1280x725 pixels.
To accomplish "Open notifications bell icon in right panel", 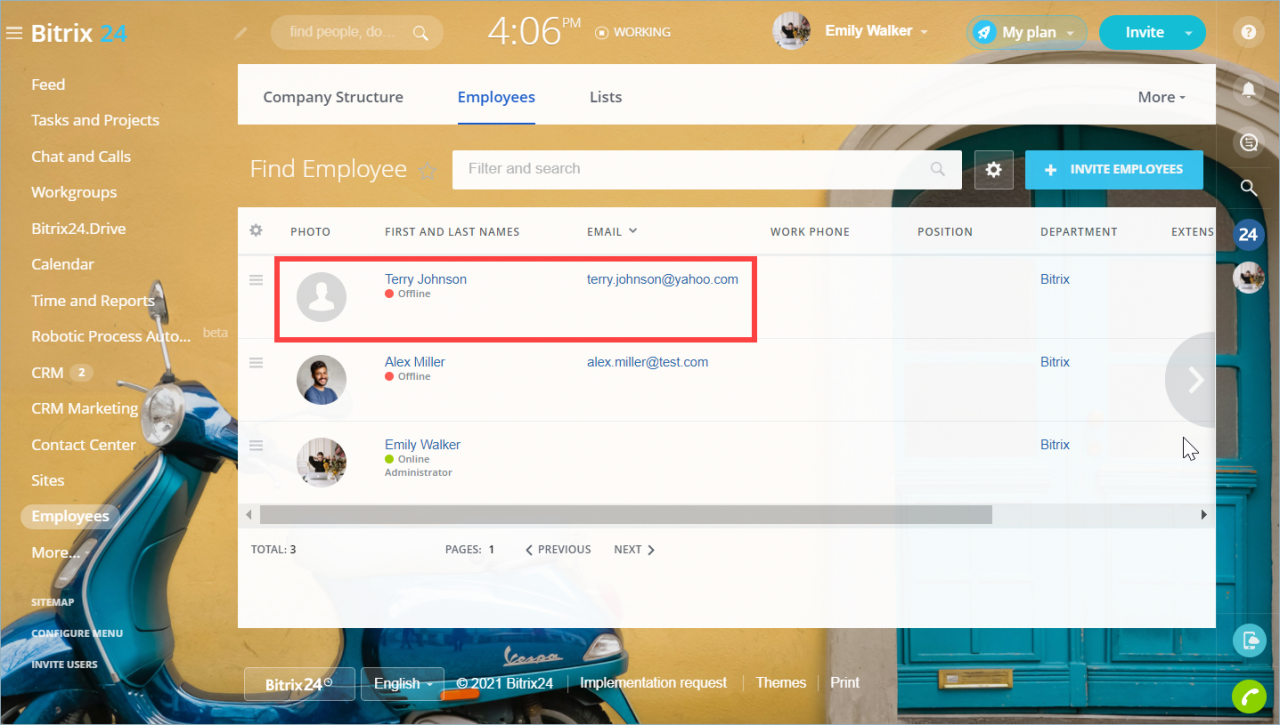I will [x=1248, y=90].
